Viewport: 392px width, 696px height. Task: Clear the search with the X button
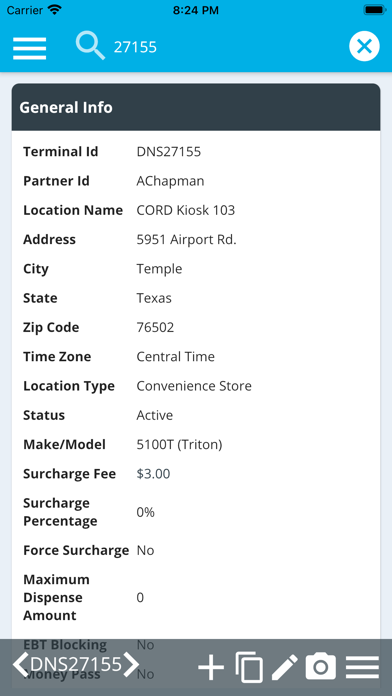pyautogui.click(x=364, y=46)
